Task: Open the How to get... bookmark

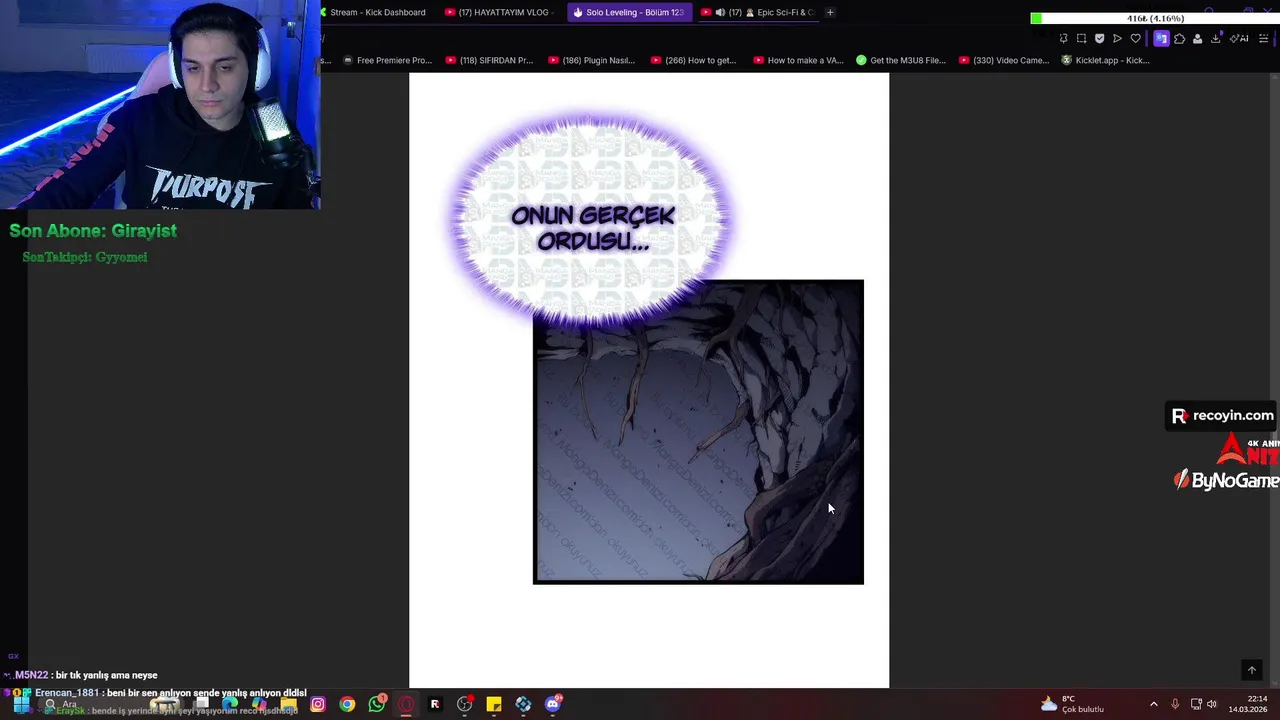Action: pos(693,60)
